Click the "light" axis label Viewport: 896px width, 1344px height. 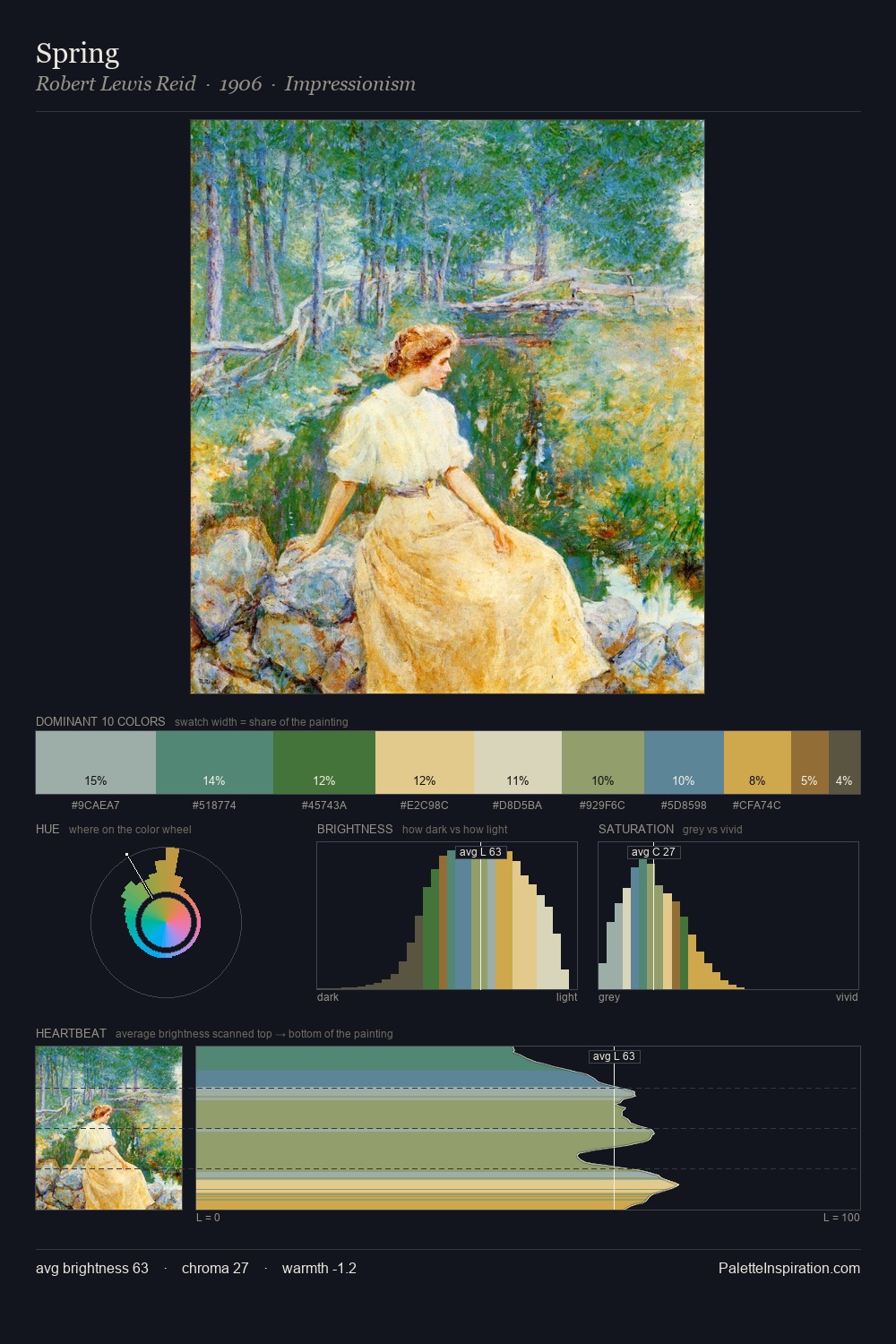coord(567,997)
